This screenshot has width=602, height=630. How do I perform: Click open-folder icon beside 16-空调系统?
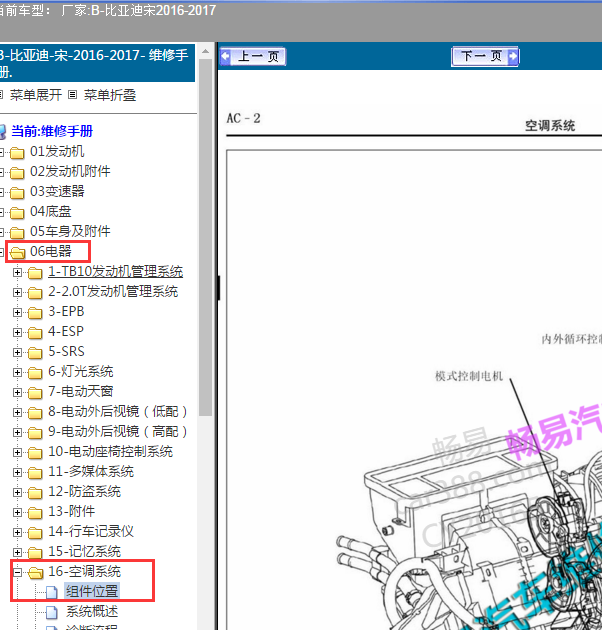pyautogui.click(x=35, y=573)
